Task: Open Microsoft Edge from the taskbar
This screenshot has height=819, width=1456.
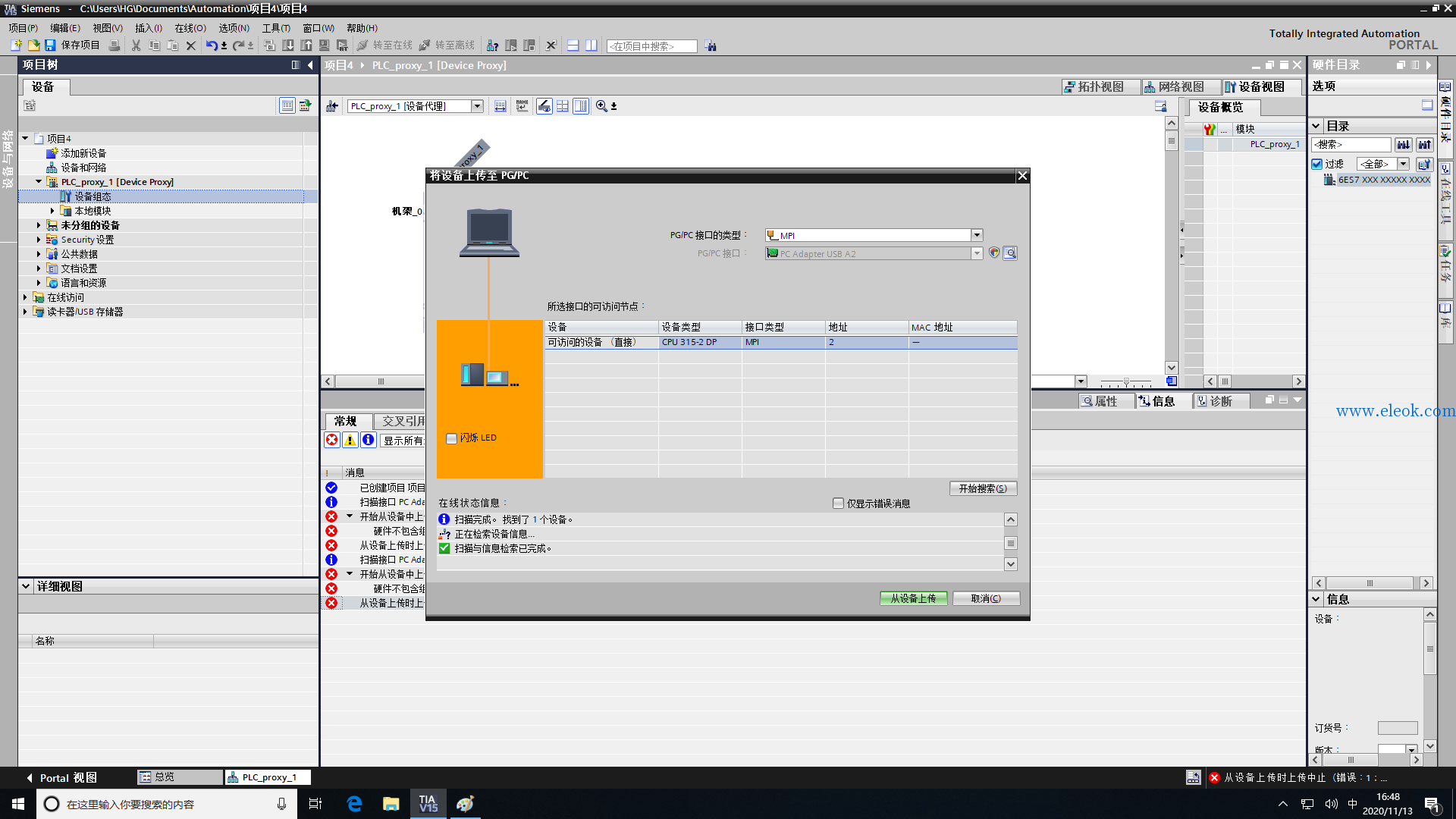Action: point(354,804)
